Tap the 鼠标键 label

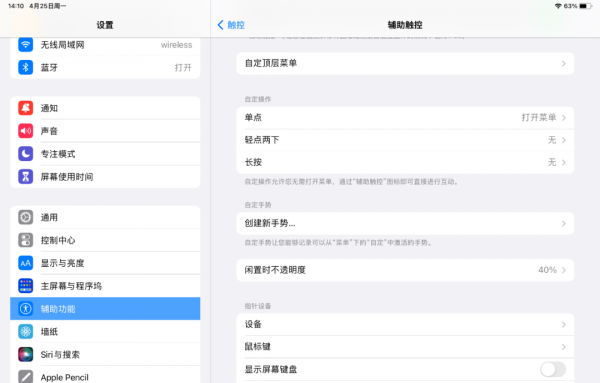[x=258, y=347]
